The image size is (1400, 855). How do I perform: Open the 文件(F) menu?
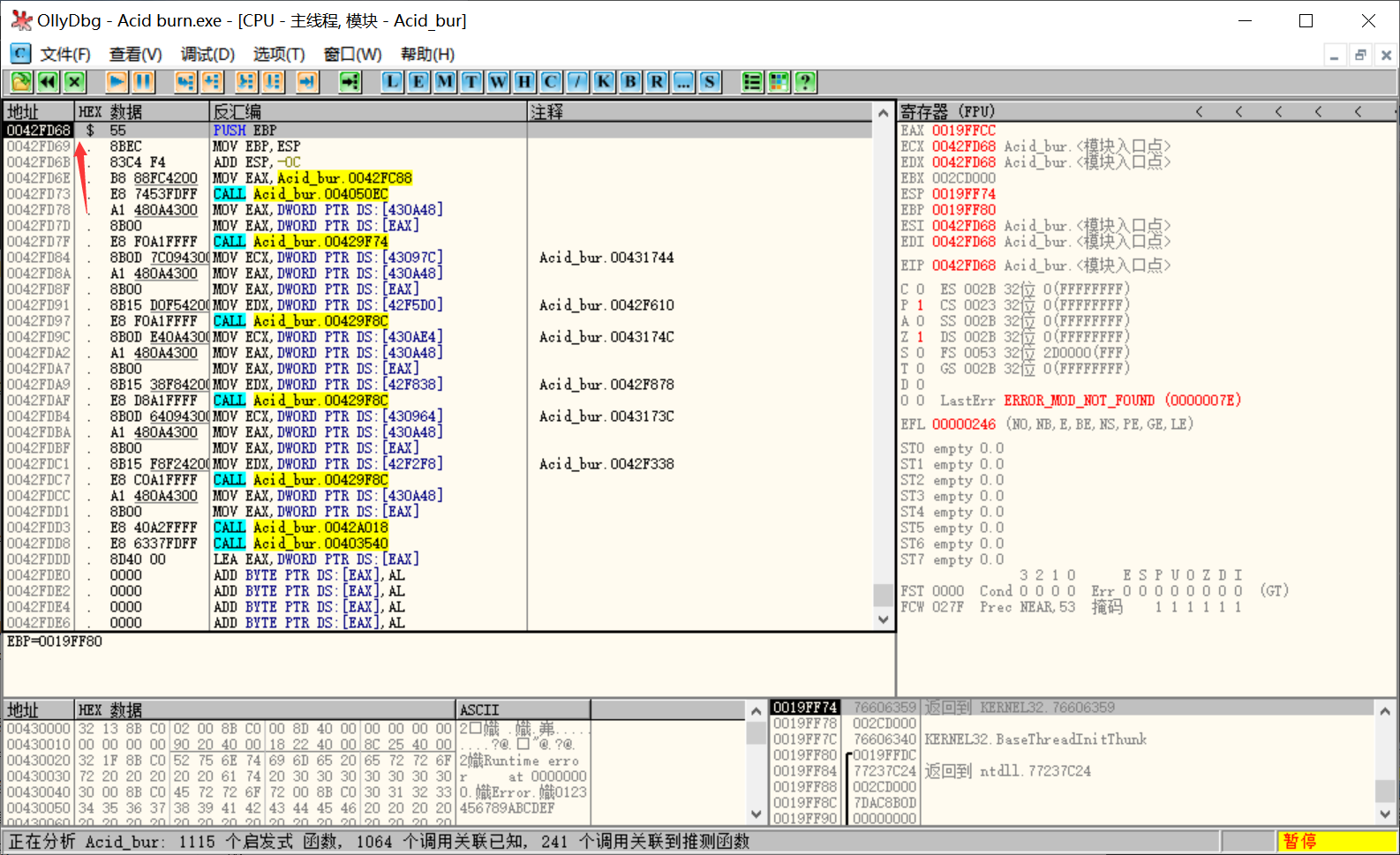[x=65, y=55]
